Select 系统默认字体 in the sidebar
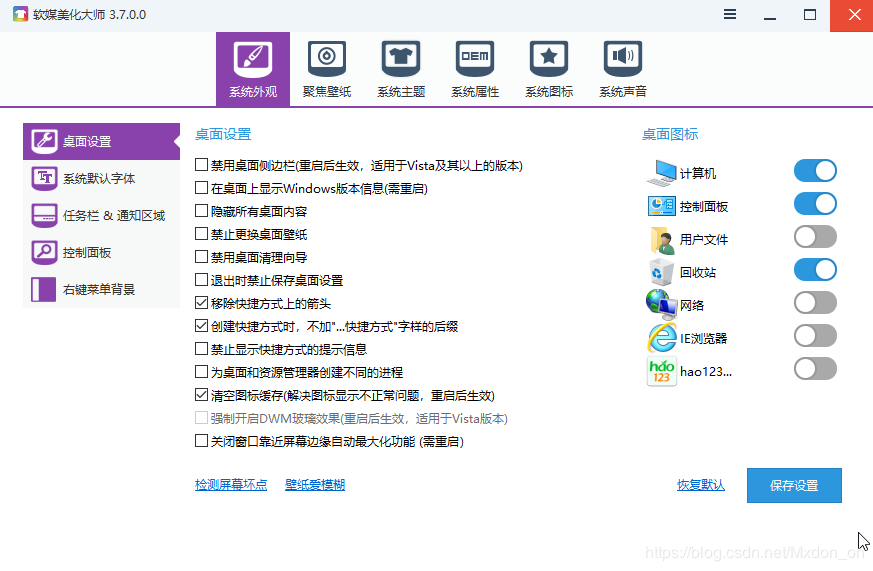 (x=99, y=179)
